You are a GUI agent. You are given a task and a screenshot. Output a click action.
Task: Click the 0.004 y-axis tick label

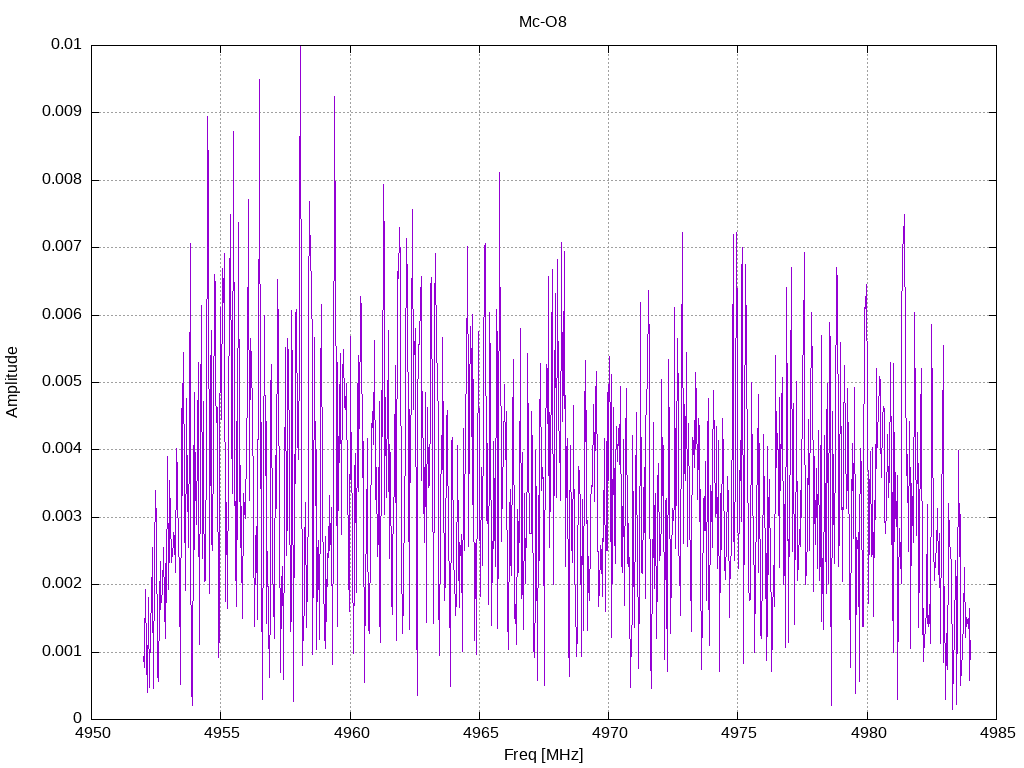tap(62, 449)
